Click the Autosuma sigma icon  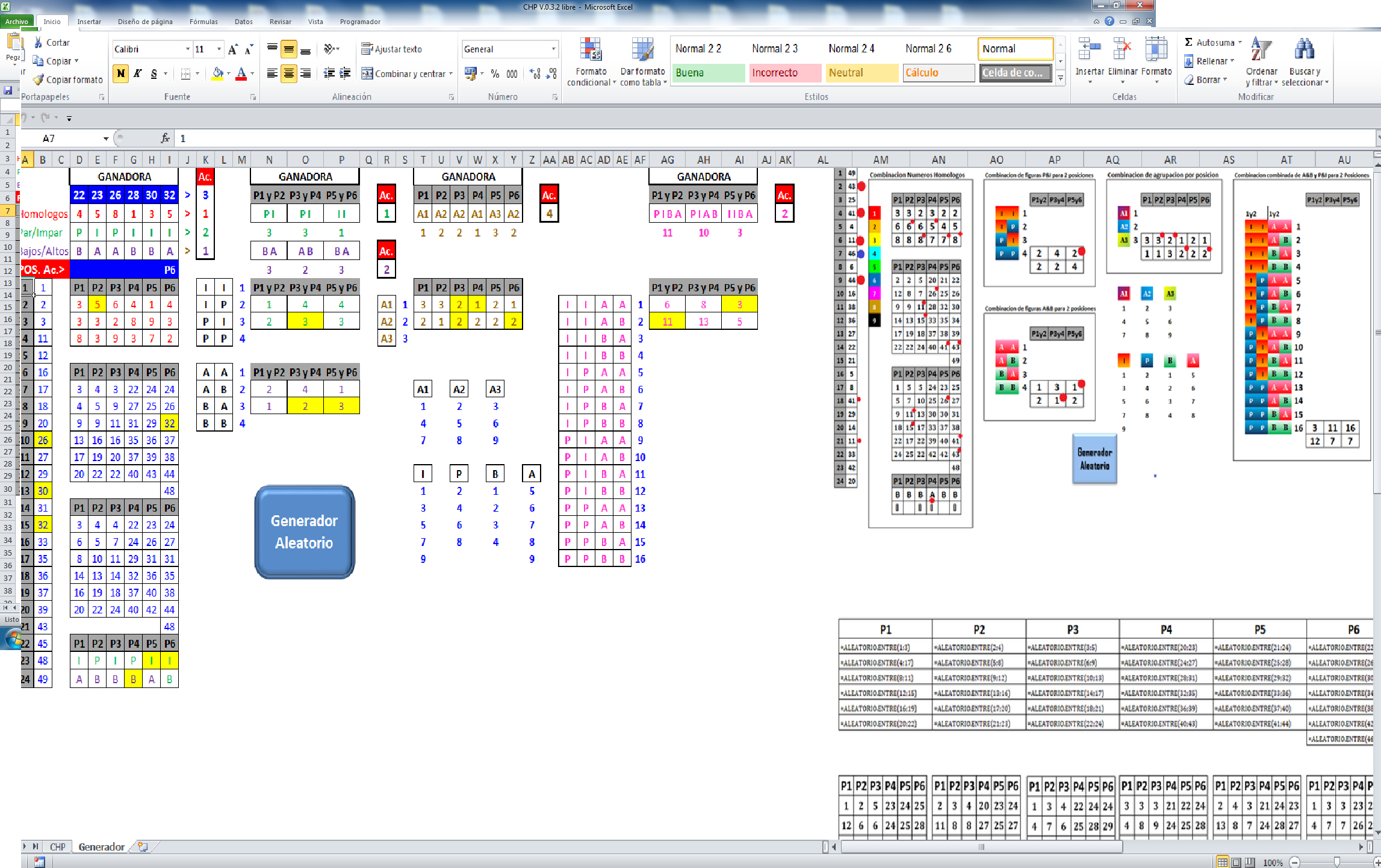[x=1188, y=42]
